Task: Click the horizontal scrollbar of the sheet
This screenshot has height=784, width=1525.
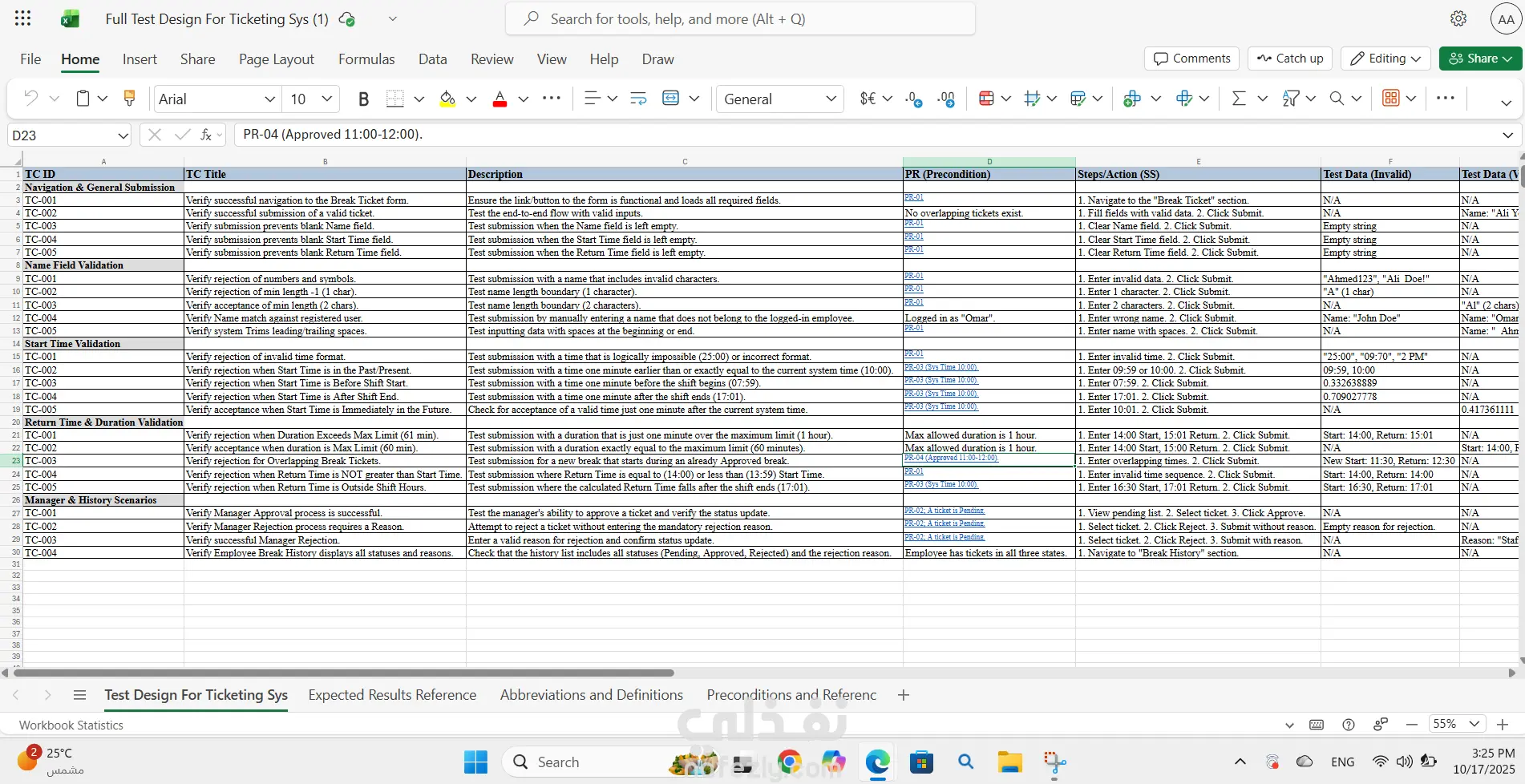Action: click(345, 673)
